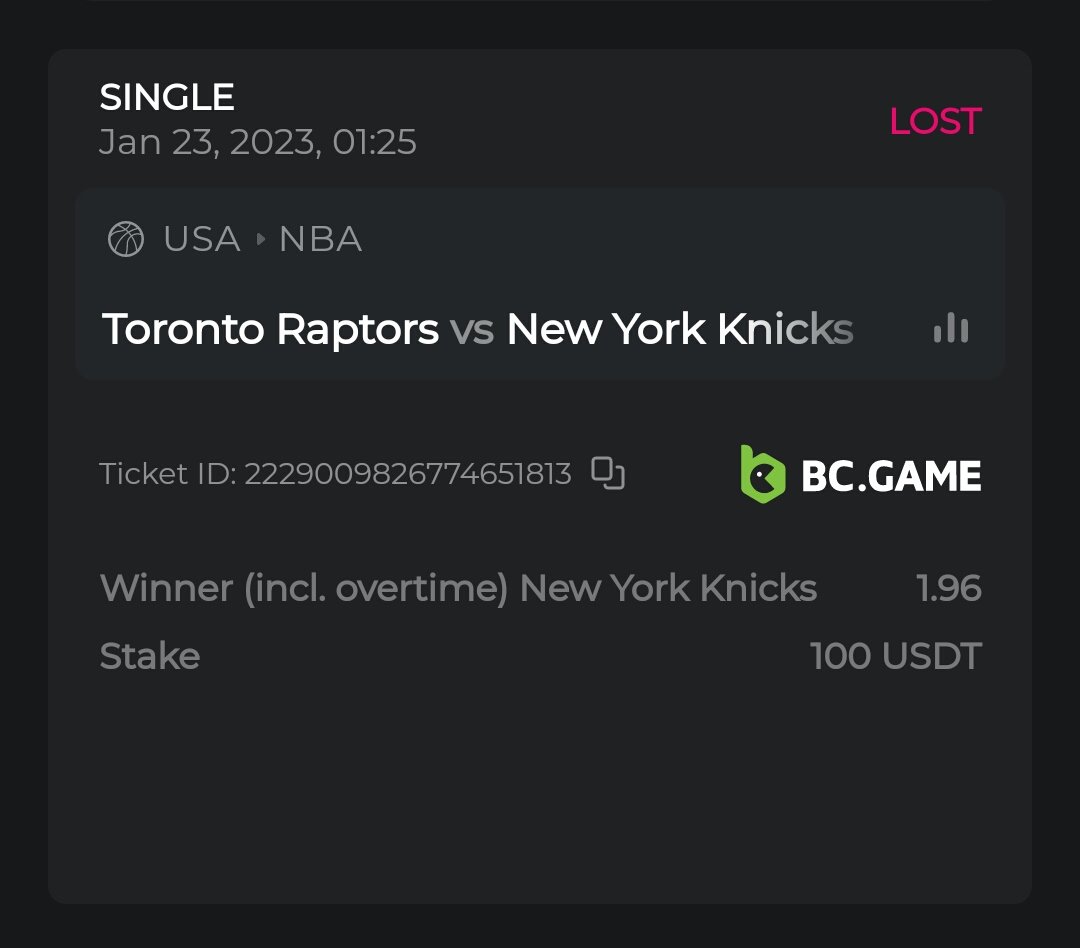Click the arrow between USA and NBA
Screen dimensions: 1080x948
point(261,240)
